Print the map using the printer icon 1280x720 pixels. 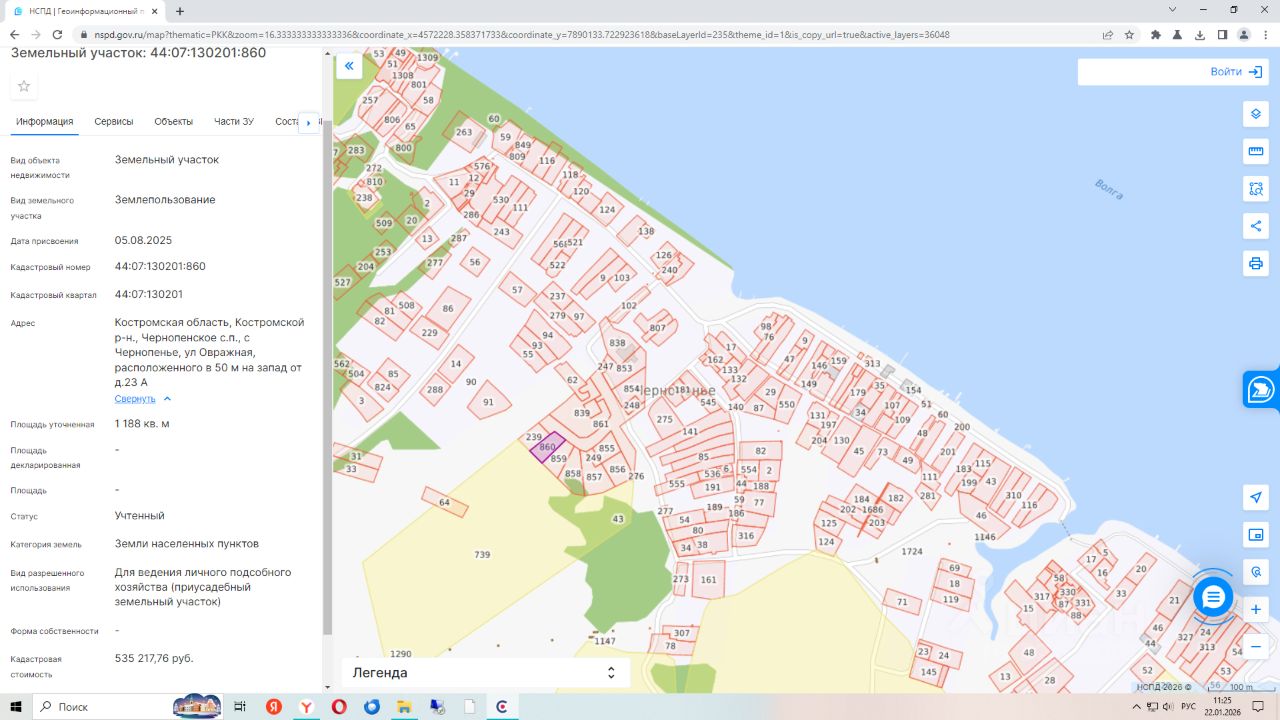click(1256, 264)
